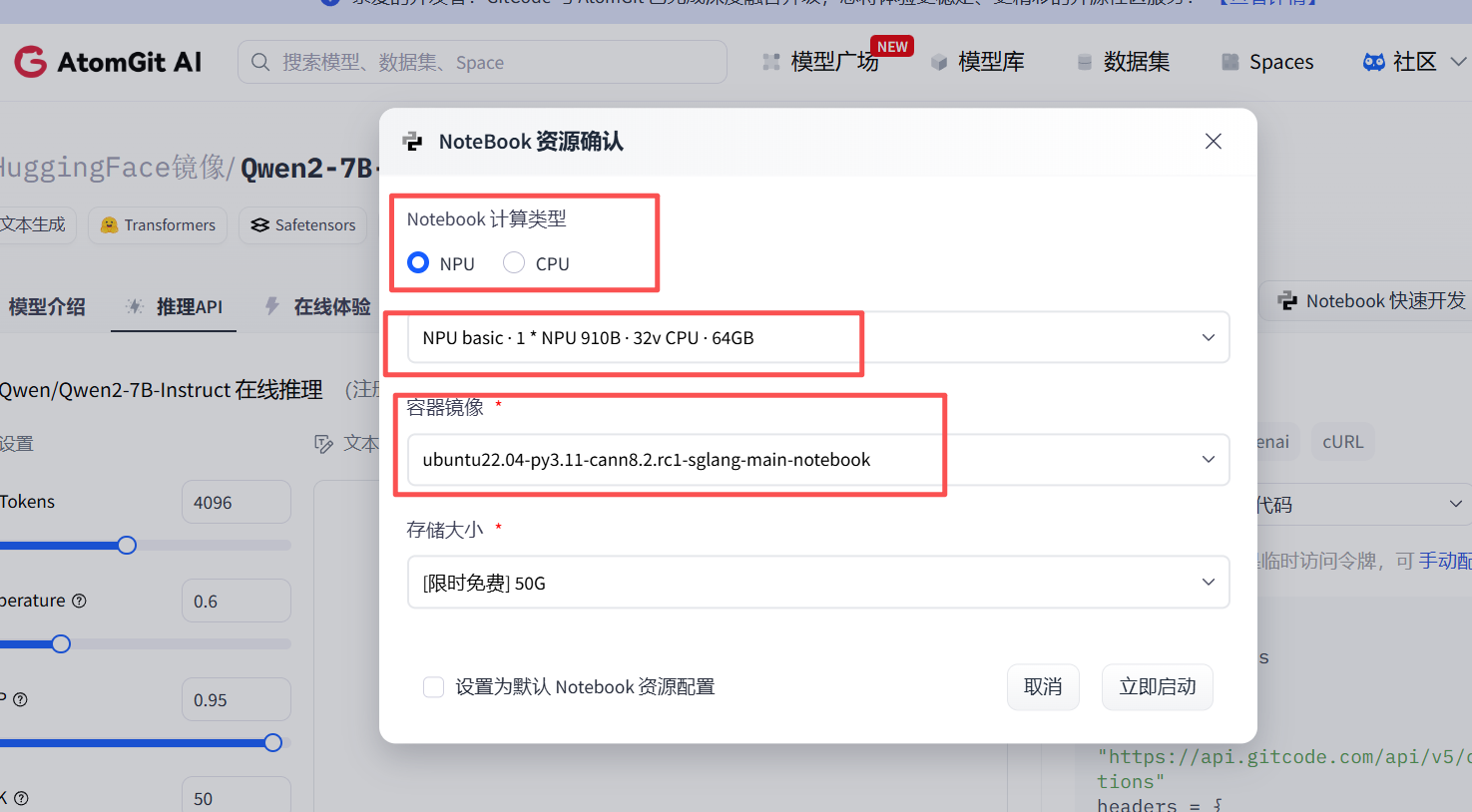Click the HuggingFace镜像 breadcrumb link
The height and width of the screenshot is (812, 1472).
click(114, 167)
